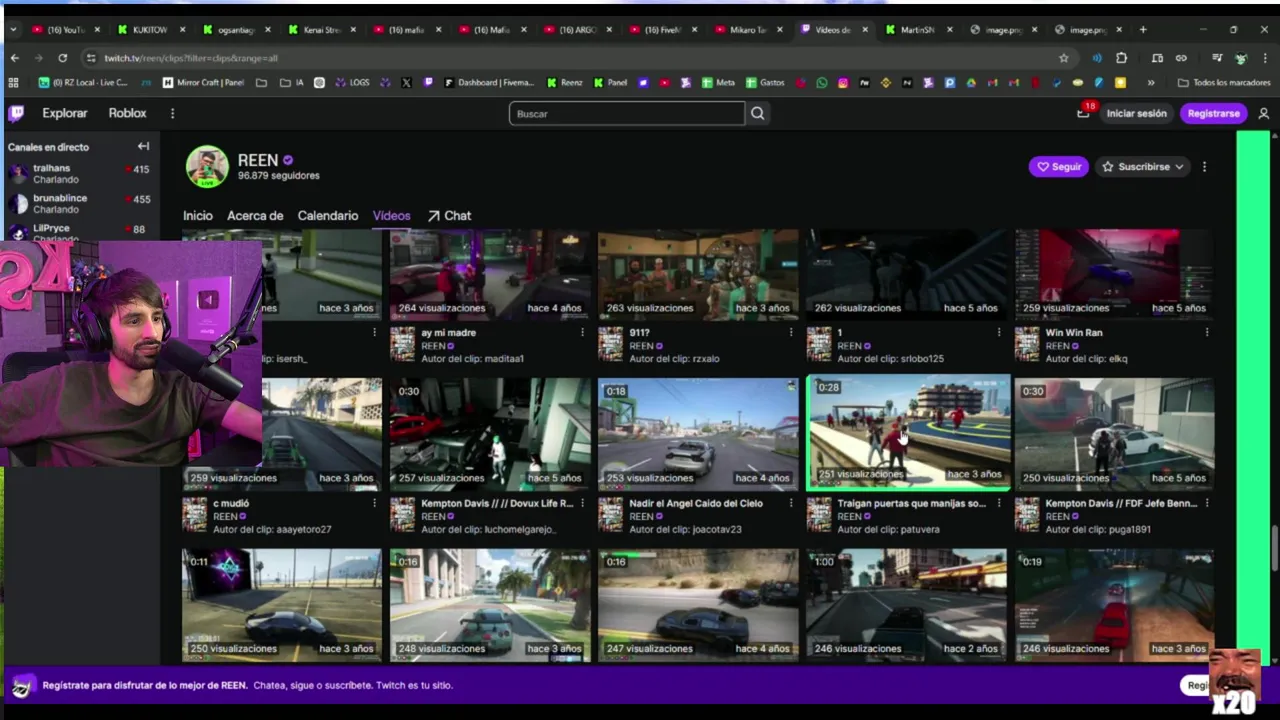Reload the page with the refresh icon
Viewport: 1280px width, 720px height.
62,58
